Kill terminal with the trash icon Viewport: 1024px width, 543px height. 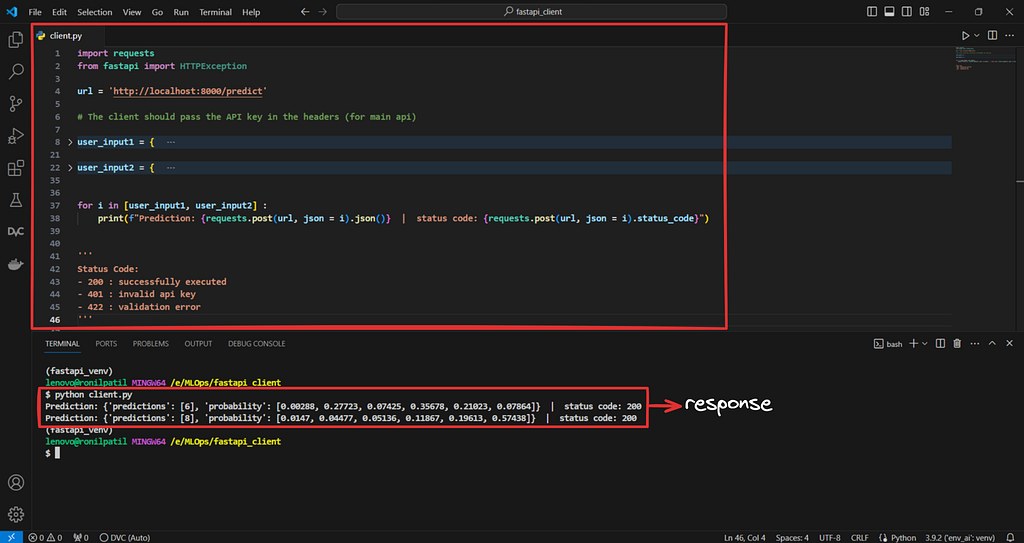click(x=957, y=343)
